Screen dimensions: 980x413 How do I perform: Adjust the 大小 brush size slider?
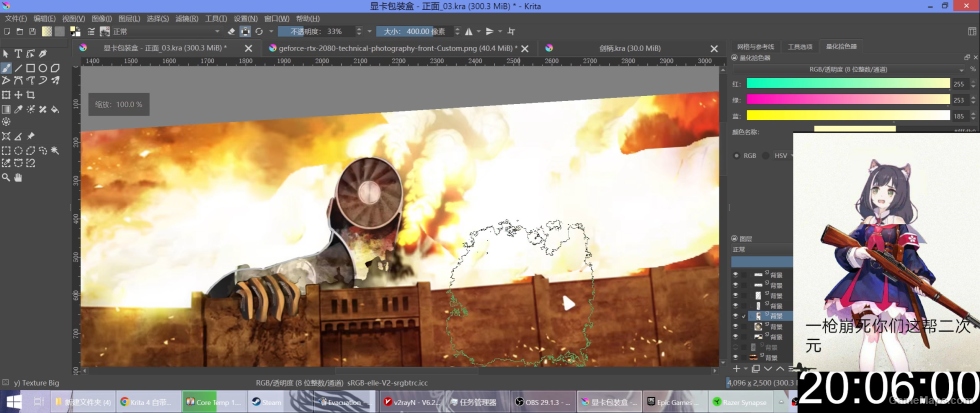(414, 31)
